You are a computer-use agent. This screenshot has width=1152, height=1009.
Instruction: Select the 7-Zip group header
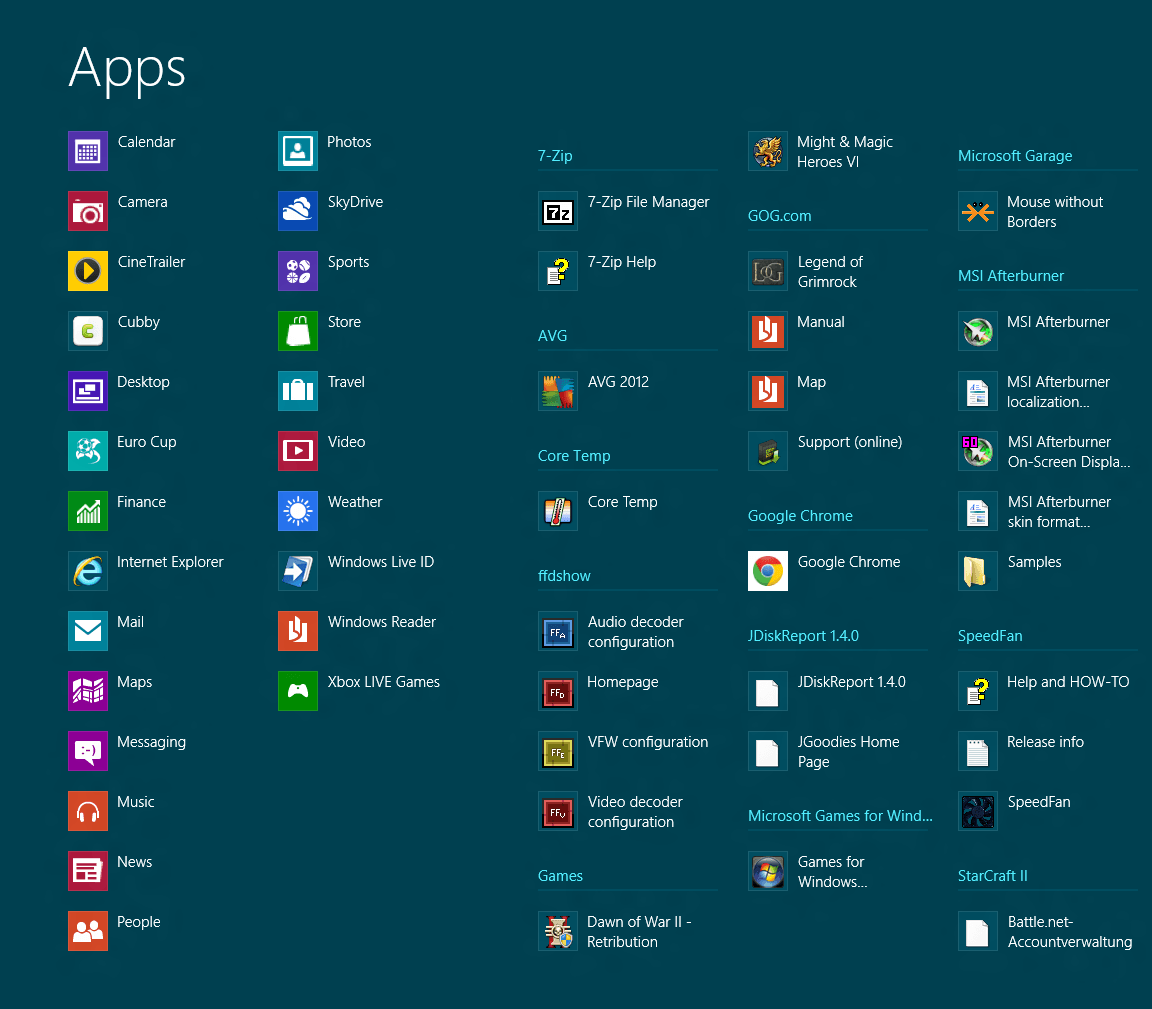pos(555,156)
